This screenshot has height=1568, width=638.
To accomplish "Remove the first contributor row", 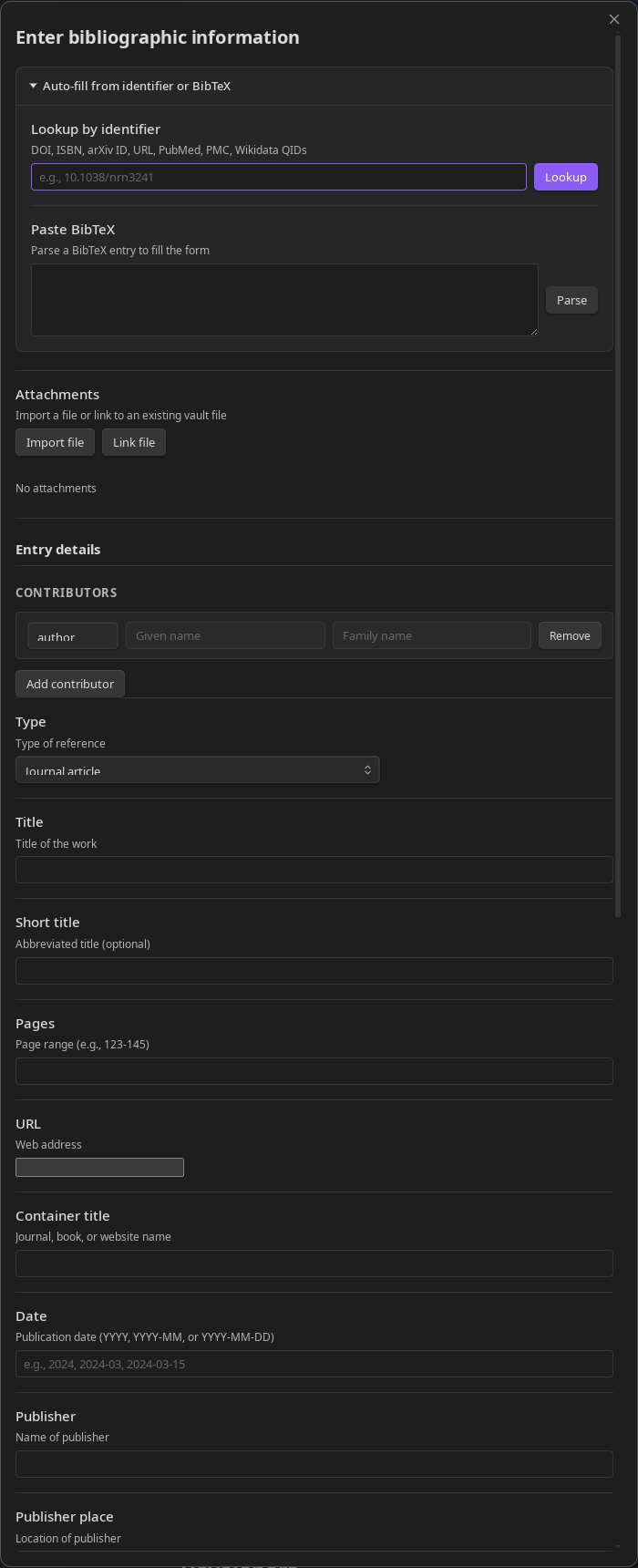I will [570, 635].
